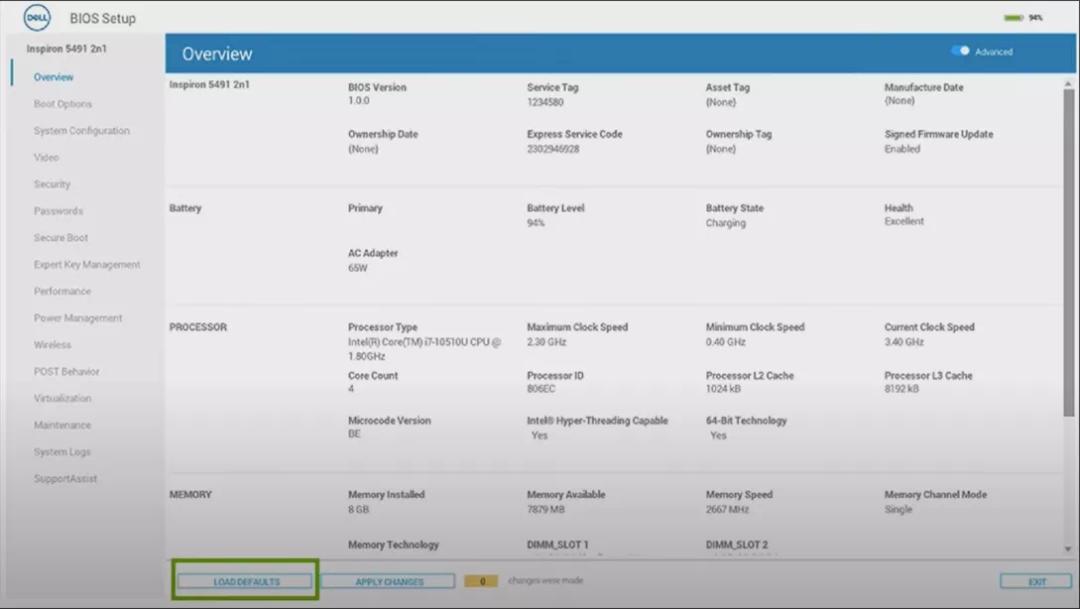Viewport: 1080px width, 609px height.
Task: Click the Dell logo icon
Action: pyautogui.click(x=37, y=18)
